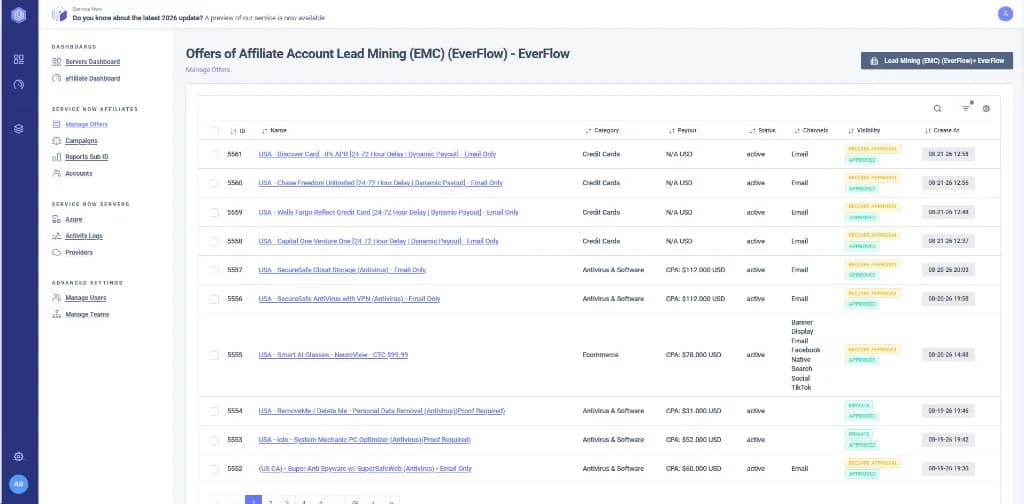Open the Wells Fargo Reflect Credit Card offer

pos(389,212)
